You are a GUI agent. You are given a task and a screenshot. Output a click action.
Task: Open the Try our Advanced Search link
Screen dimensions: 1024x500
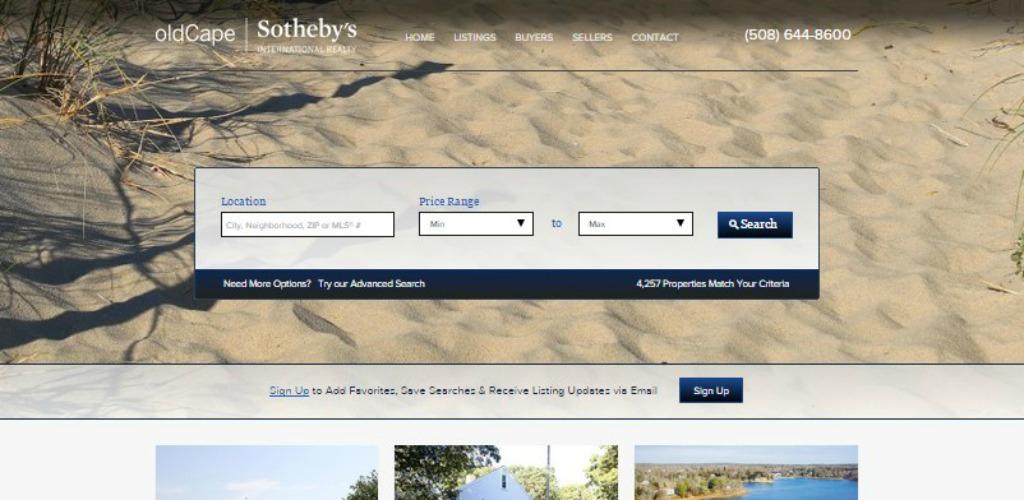(372, 284)
